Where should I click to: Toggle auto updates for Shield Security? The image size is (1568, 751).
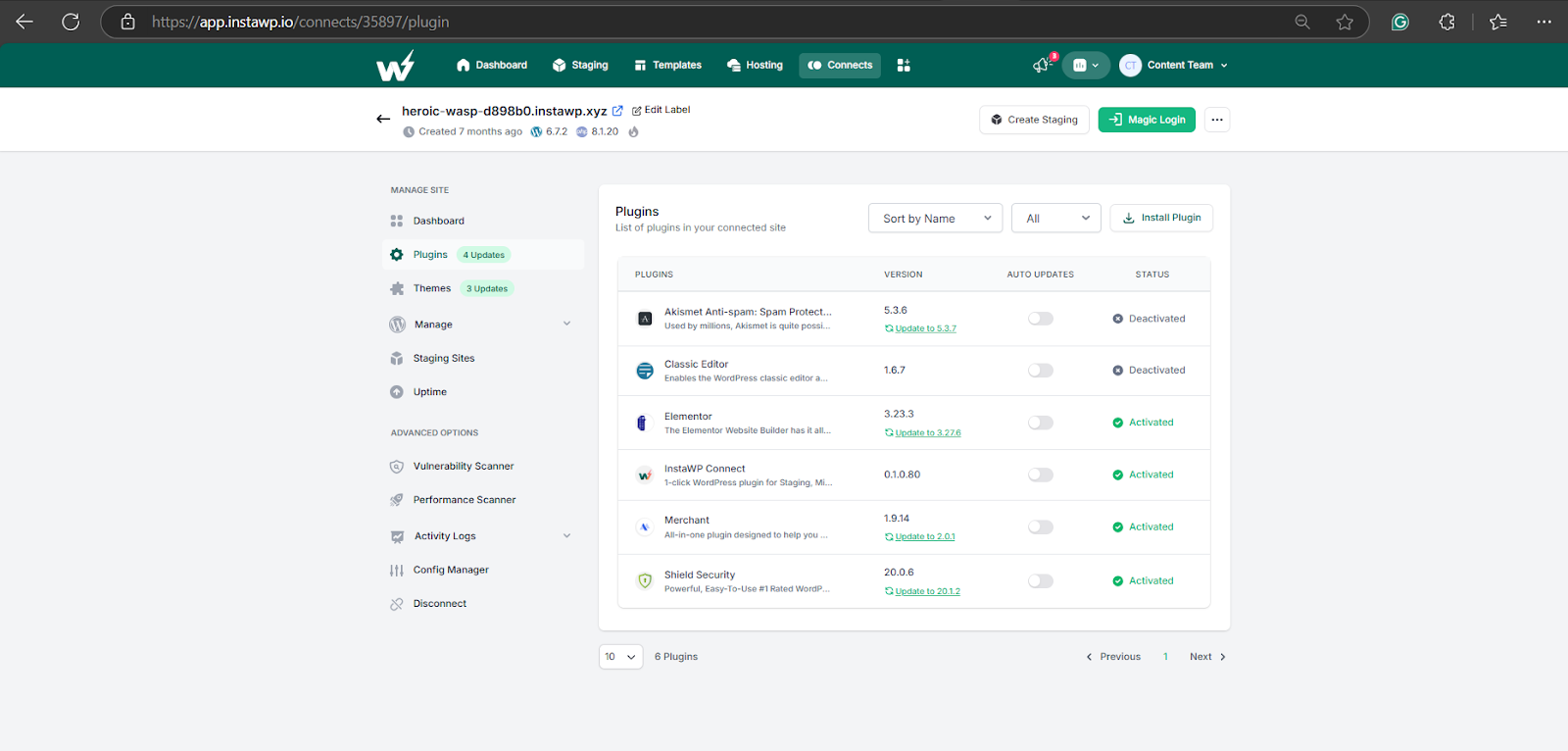click(x=1041, y=581)
